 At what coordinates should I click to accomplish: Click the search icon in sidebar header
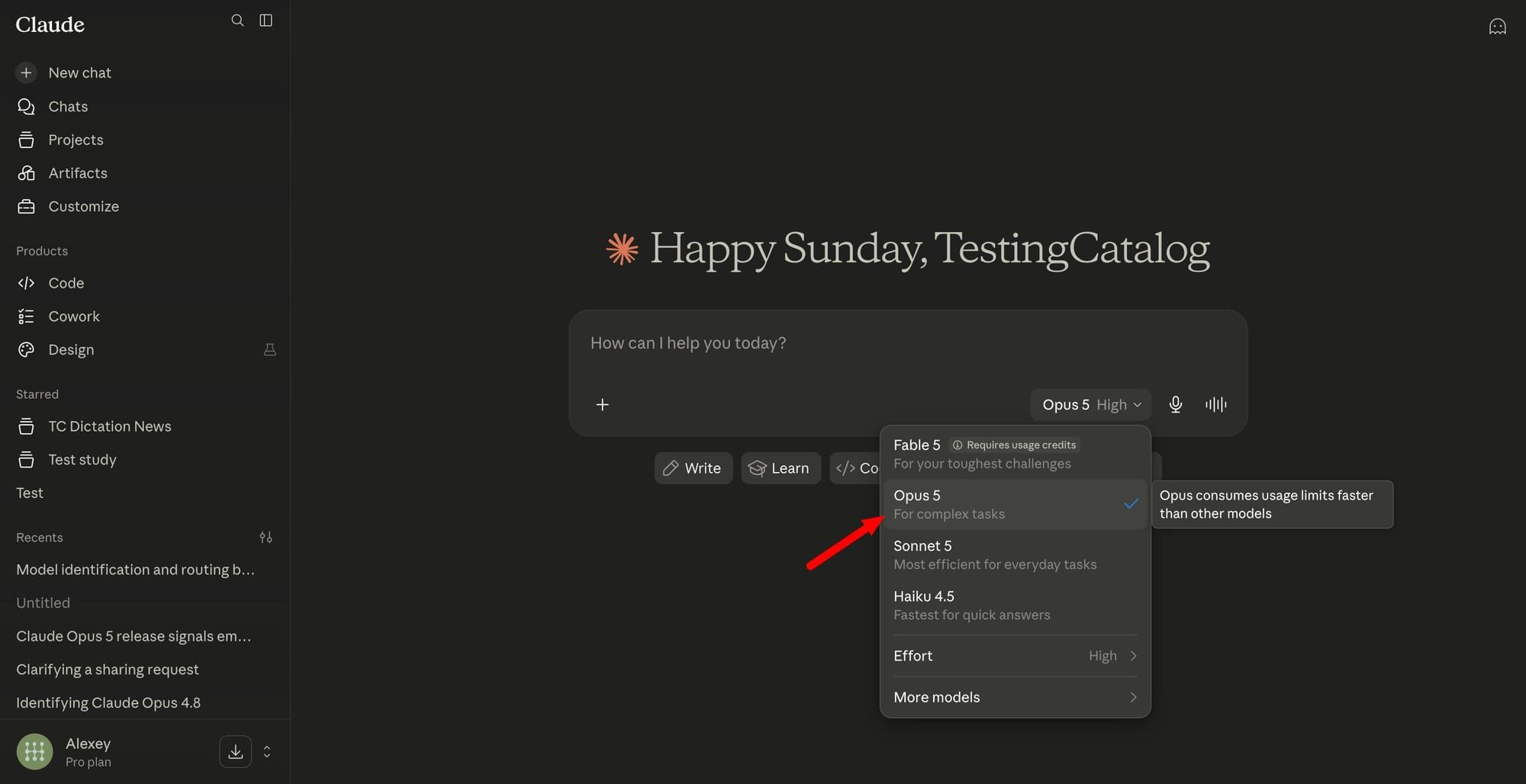point(237,21)
